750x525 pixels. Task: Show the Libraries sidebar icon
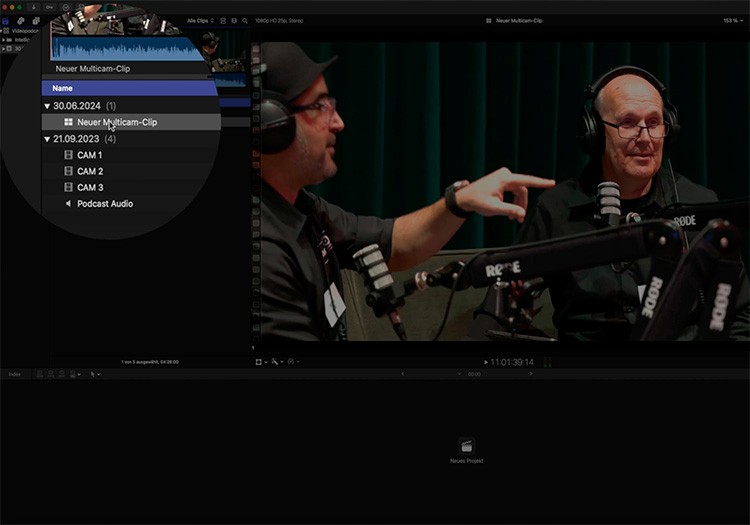[5, 21]
